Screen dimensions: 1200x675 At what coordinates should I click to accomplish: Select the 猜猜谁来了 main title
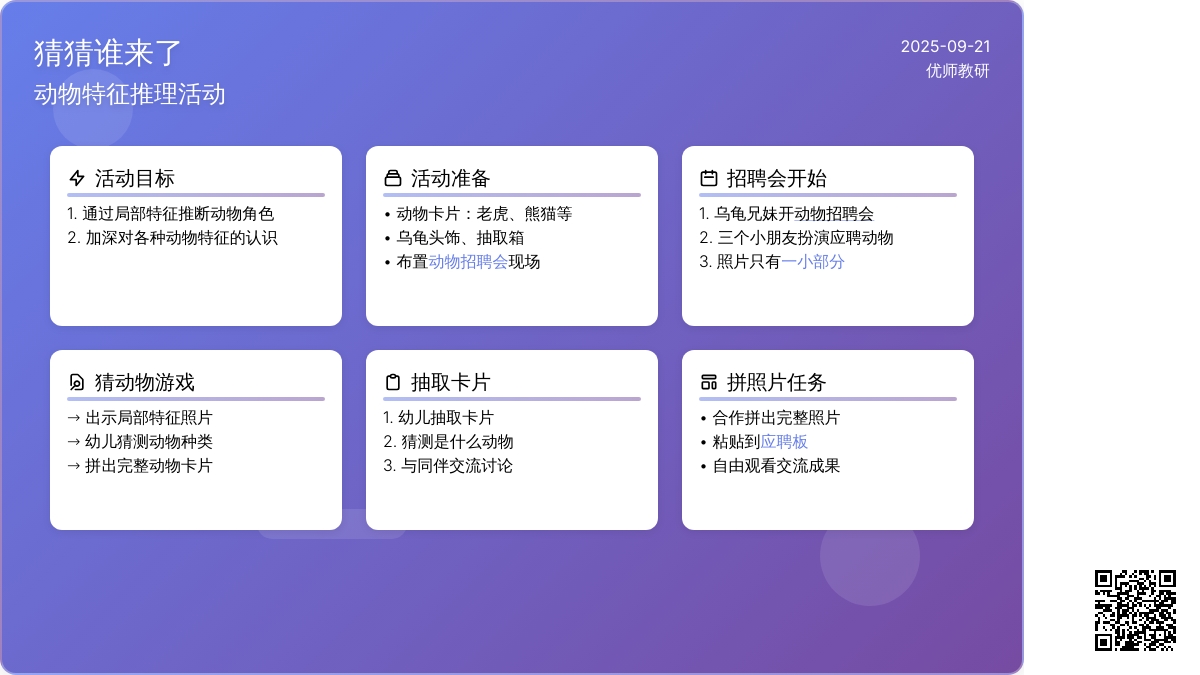click(108, 54)
